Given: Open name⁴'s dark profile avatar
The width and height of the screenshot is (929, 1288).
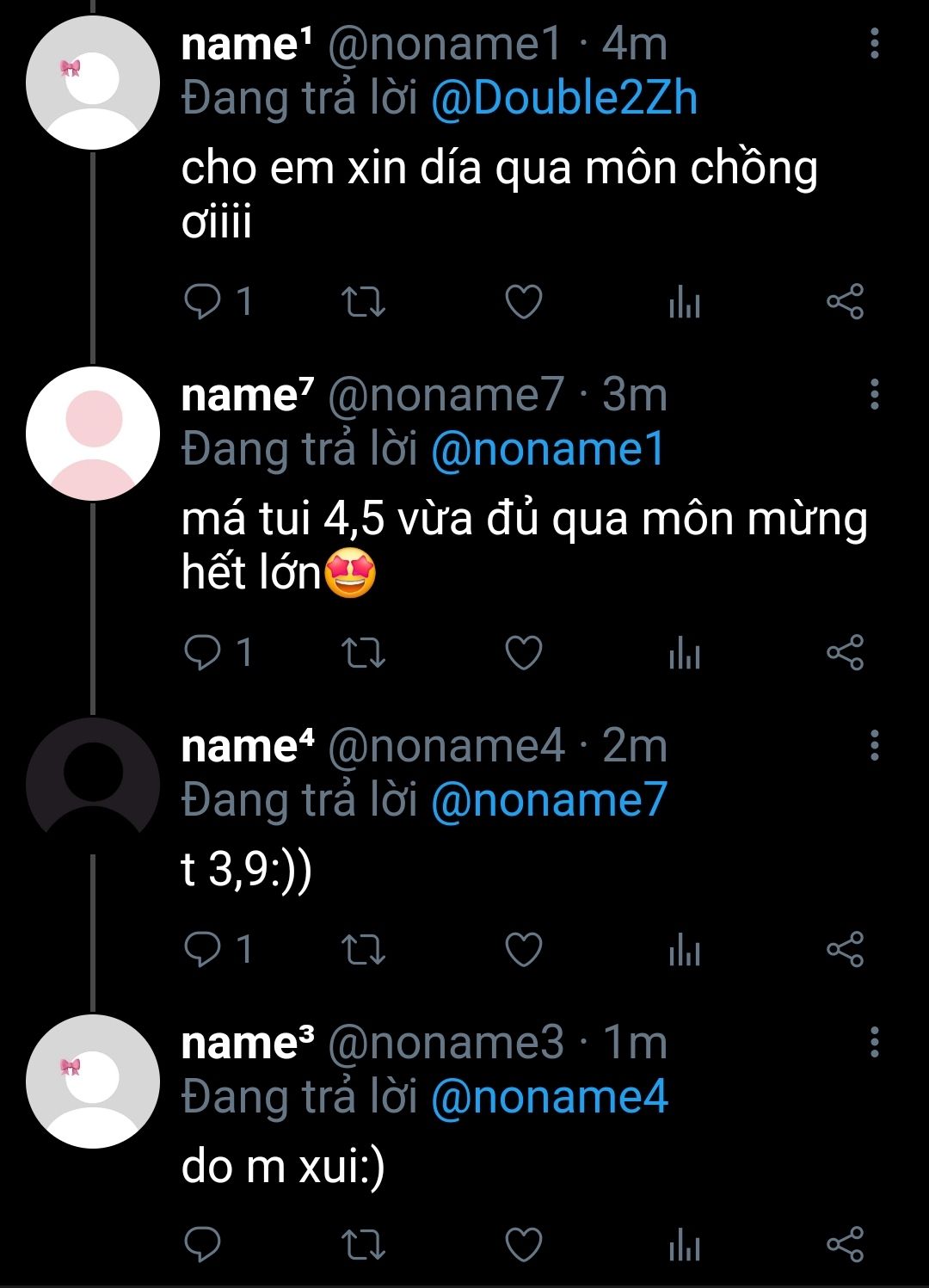Looking at the screenshot, I should tap(92, 785).
